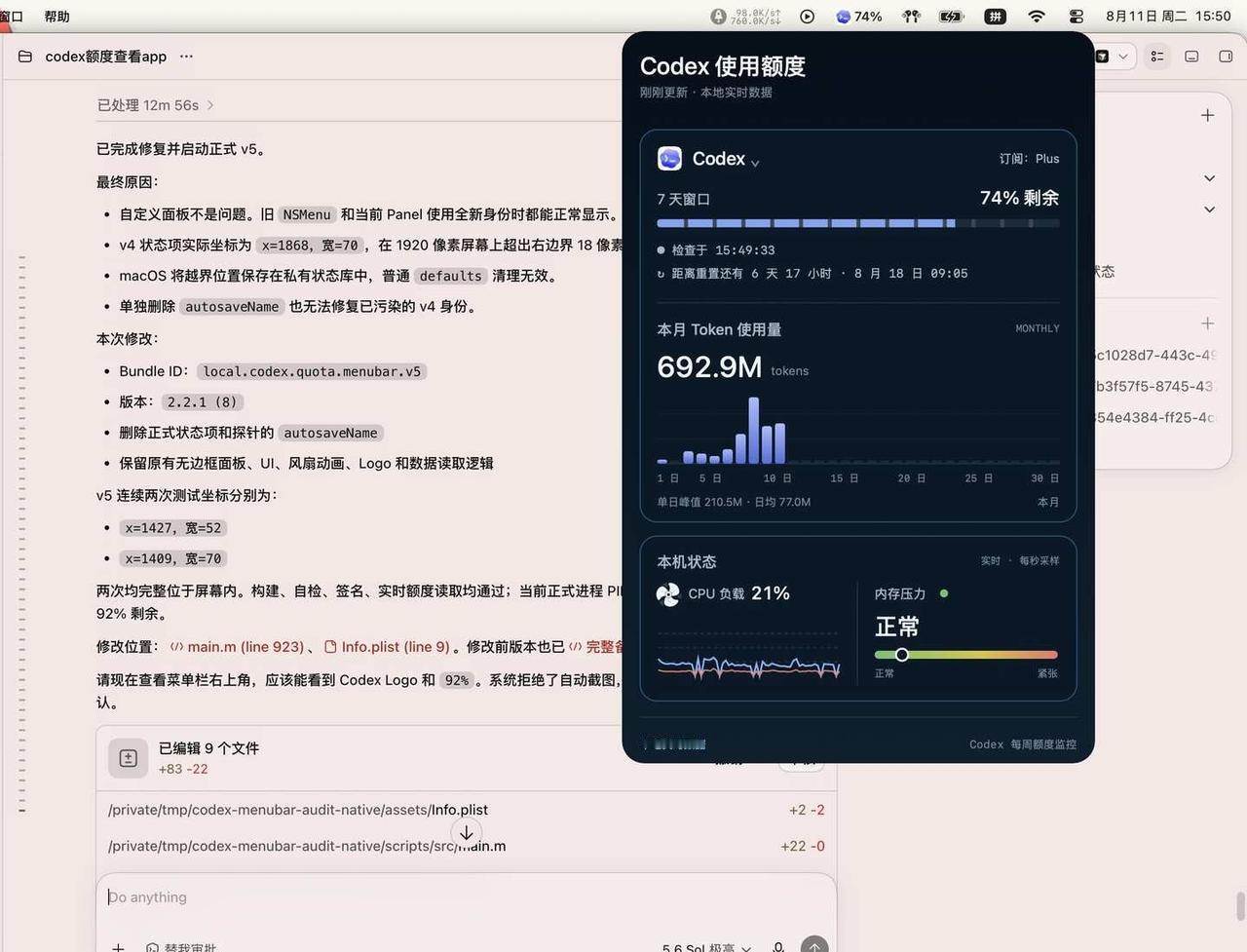Click the network speed monitor in the menu bar
1247x952 pixels.
746,16
